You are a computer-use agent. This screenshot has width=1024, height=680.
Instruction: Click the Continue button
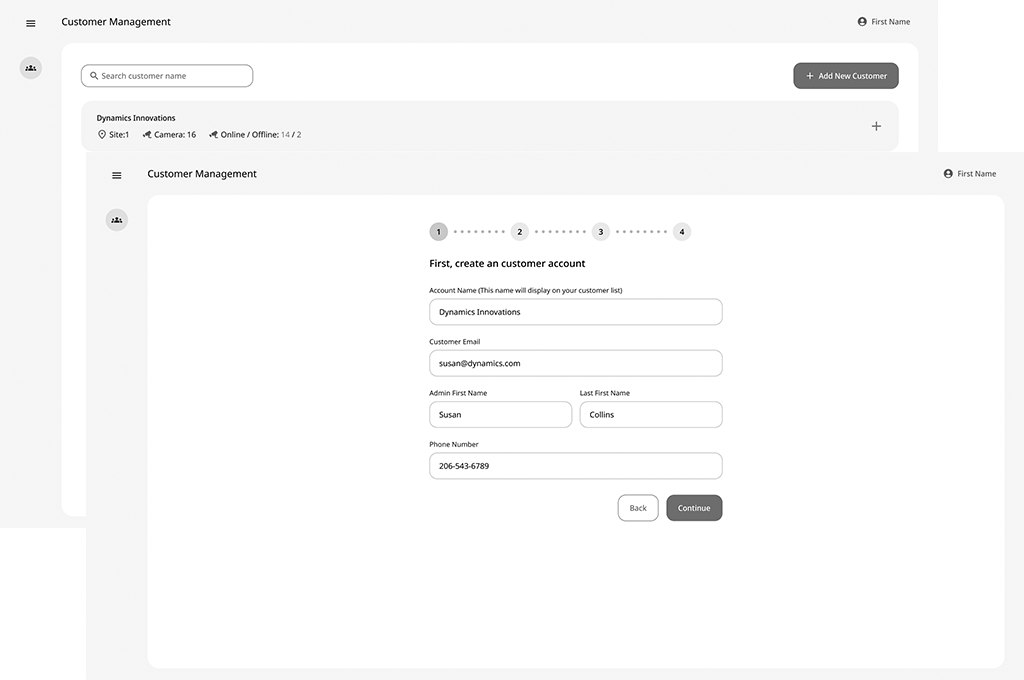coord(694,508)
